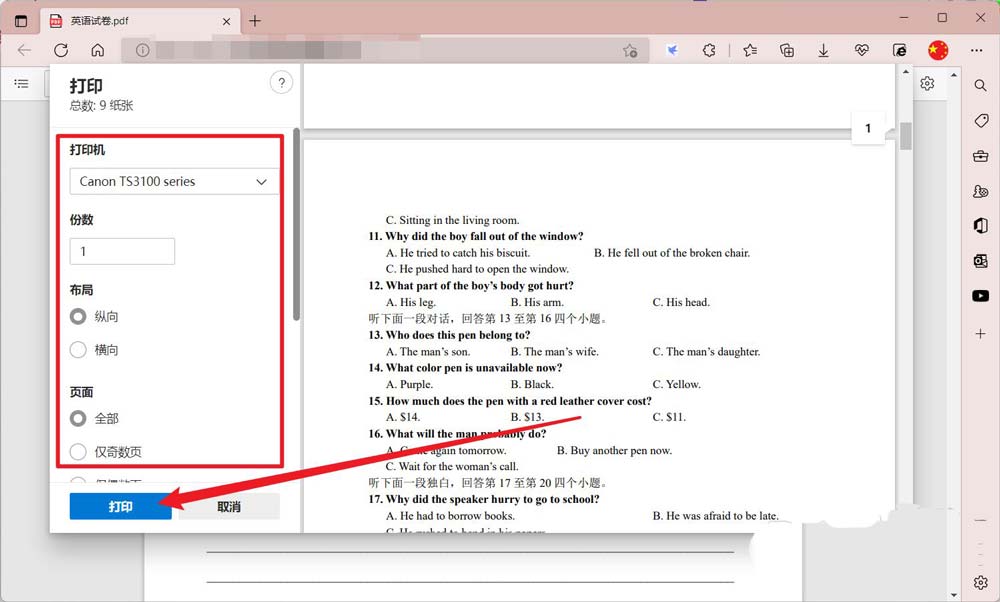Open the Canon TS3100 series printer dropdown

tap(174, 182)
